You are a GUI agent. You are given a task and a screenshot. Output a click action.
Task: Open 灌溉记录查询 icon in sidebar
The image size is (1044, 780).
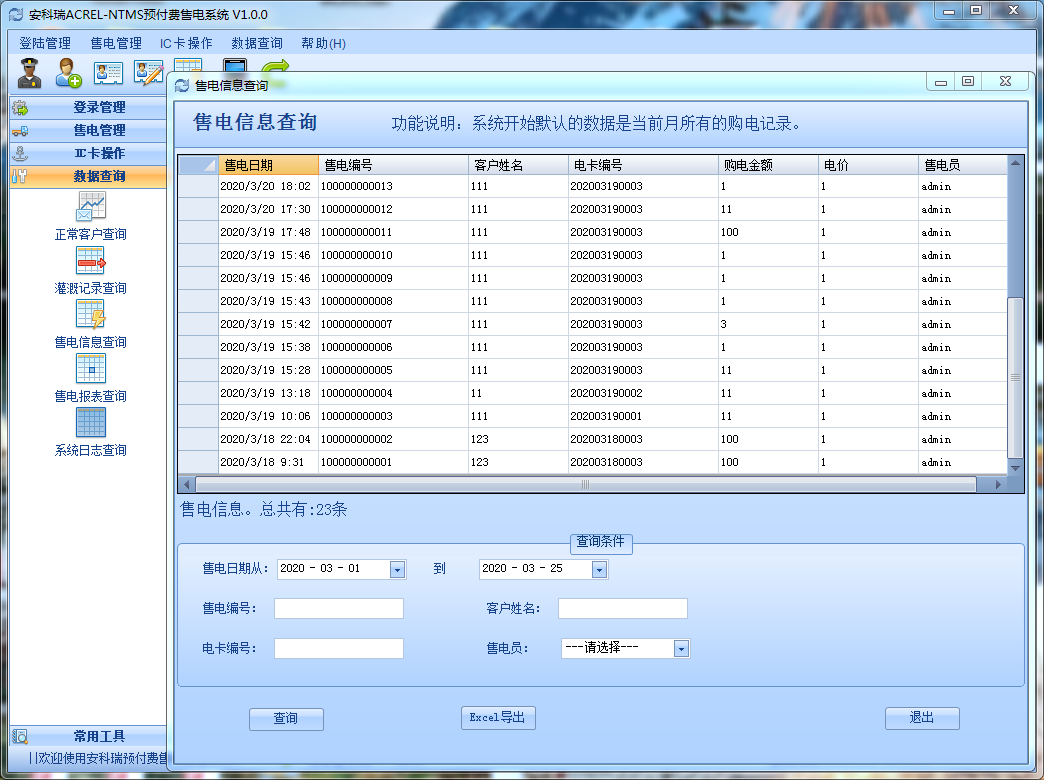point(91,260)
